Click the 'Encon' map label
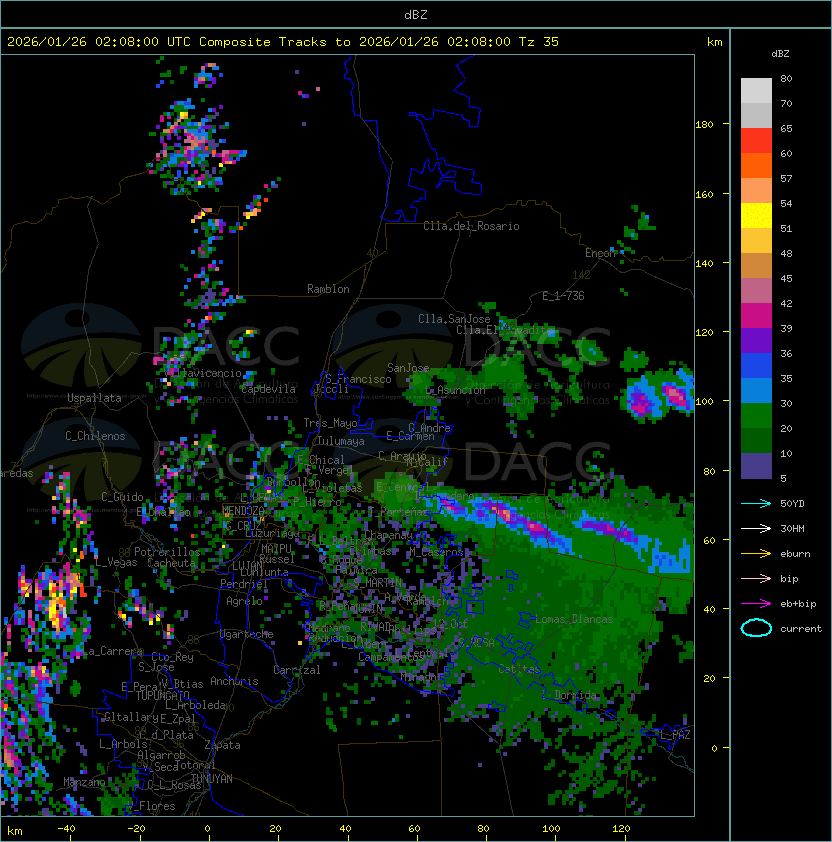The width and height of the screenshot is (832, 842). click(601, 253)
